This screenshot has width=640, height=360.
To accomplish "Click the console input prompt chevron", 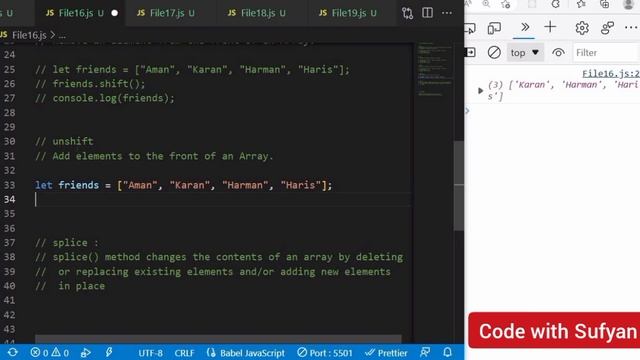I will tap(467, 111).
